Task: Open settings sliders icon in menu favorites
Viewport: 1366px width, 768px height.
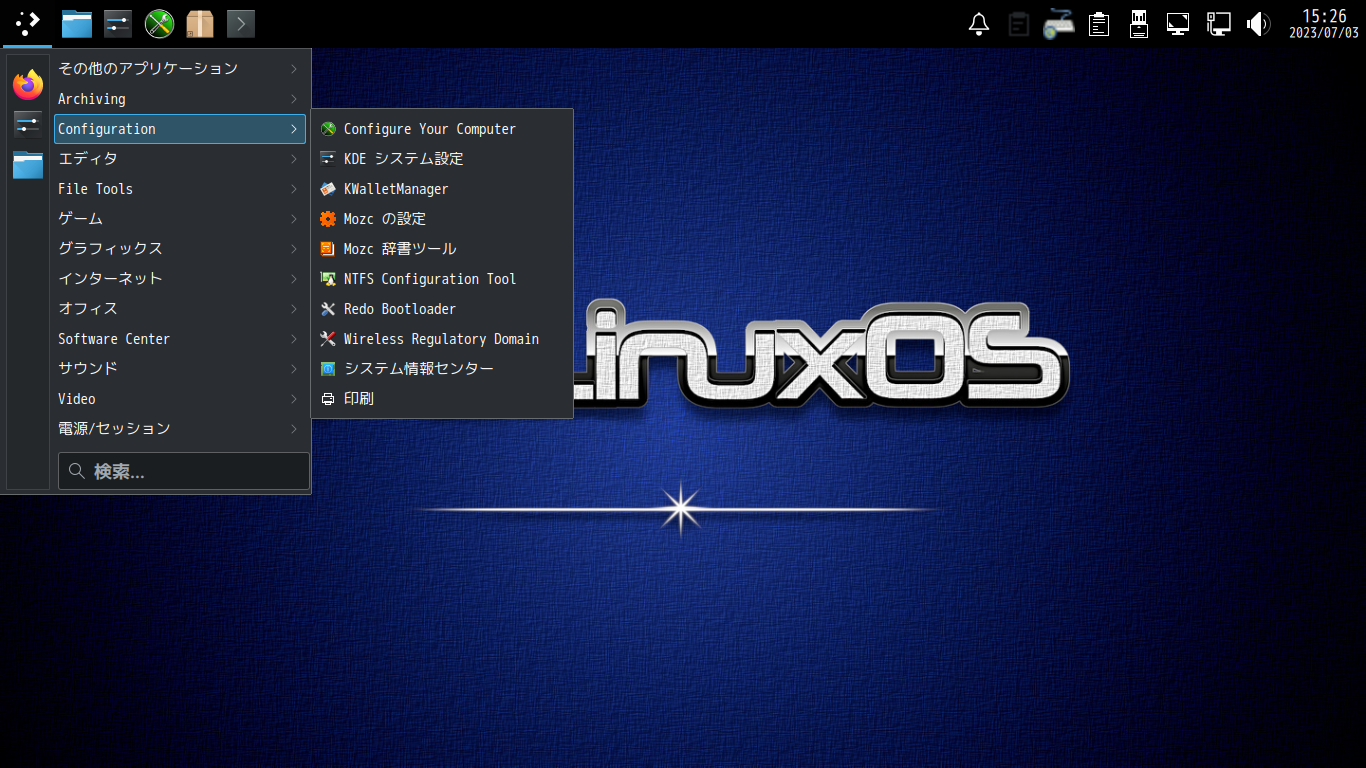Action: [28, 125]
